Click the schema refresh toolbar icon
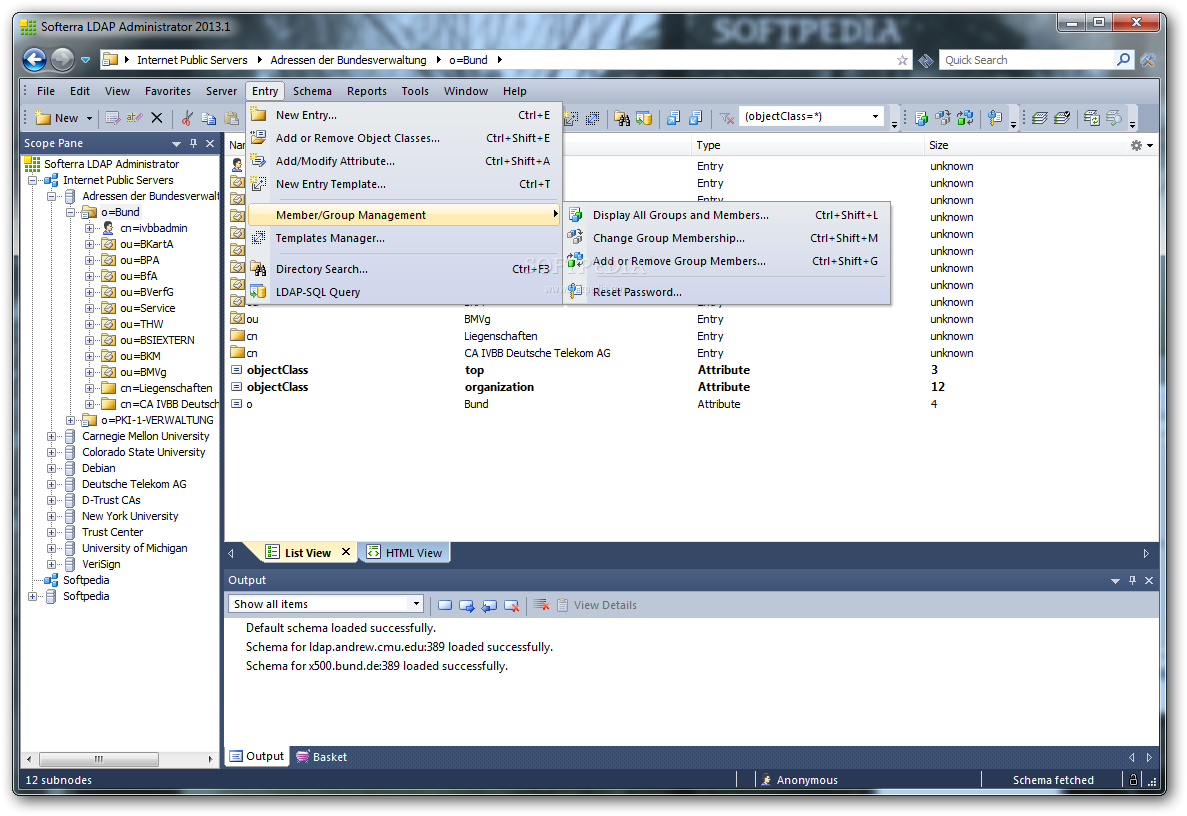1187x816 pixels. [1092, 117]
